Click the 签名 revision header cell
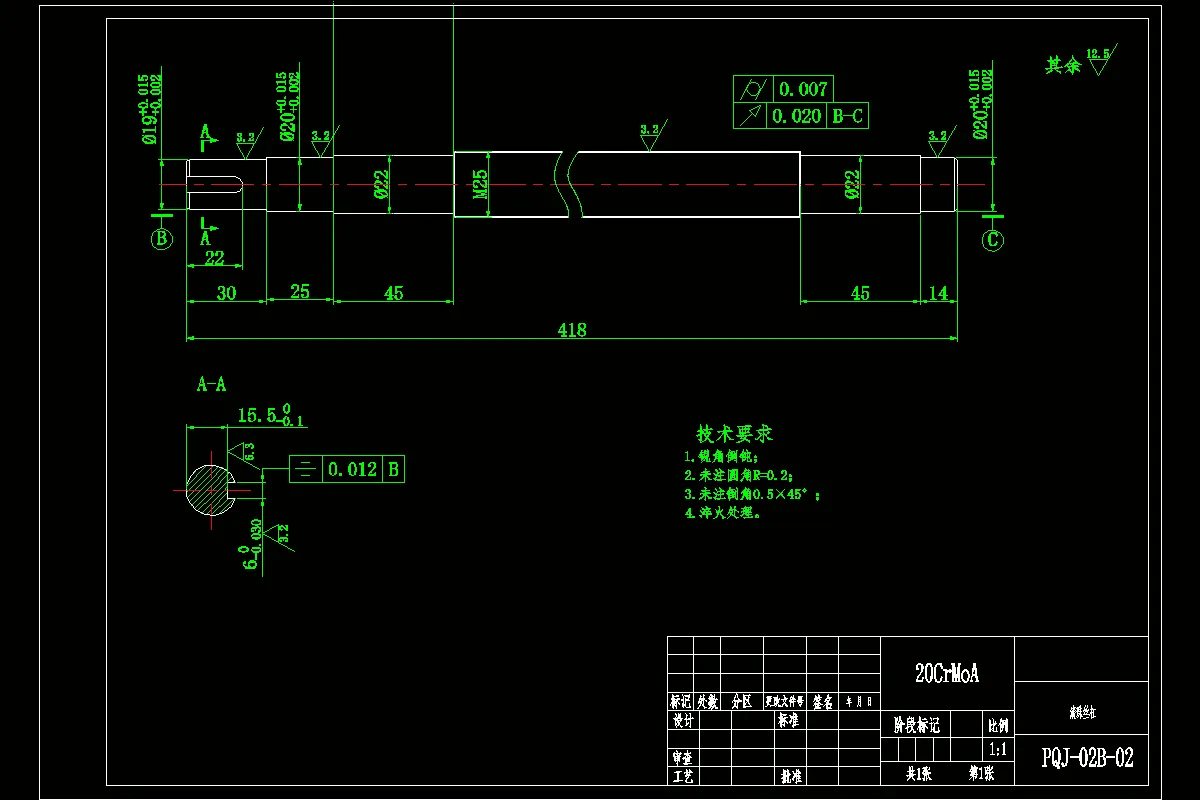Image resolution: width=1200 pixels, height=800 pixels. coord(823,702)
